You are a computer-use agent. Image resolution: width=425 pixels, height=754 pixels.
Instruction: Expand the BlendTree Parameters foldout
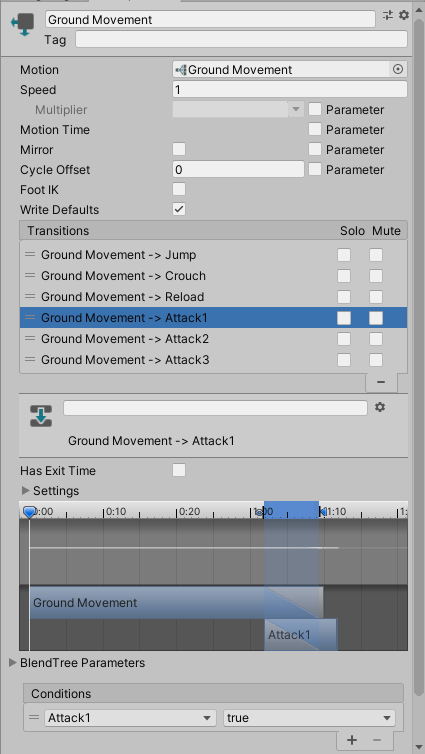(13, 663)
